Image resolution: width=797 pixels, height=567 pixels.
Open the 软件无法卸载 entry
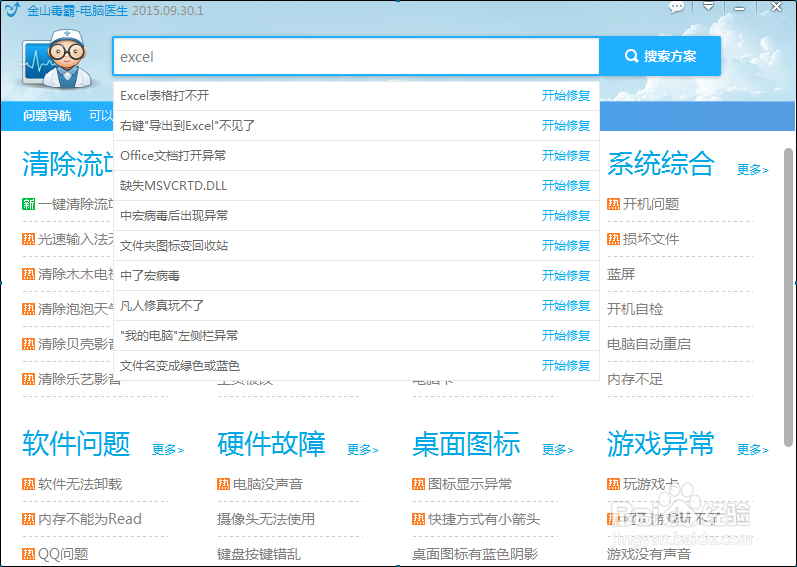click(x=80, y=484)
